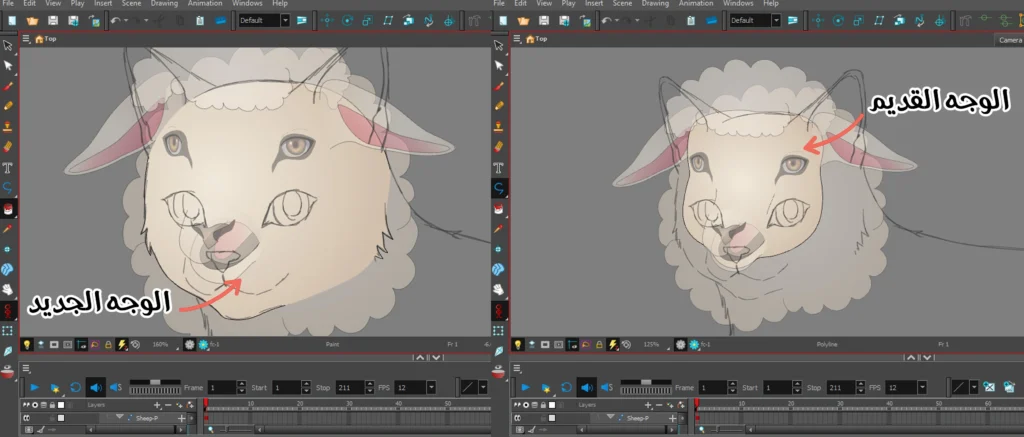Open camera view hamburger menu in right window

click(x=517, y=39)
